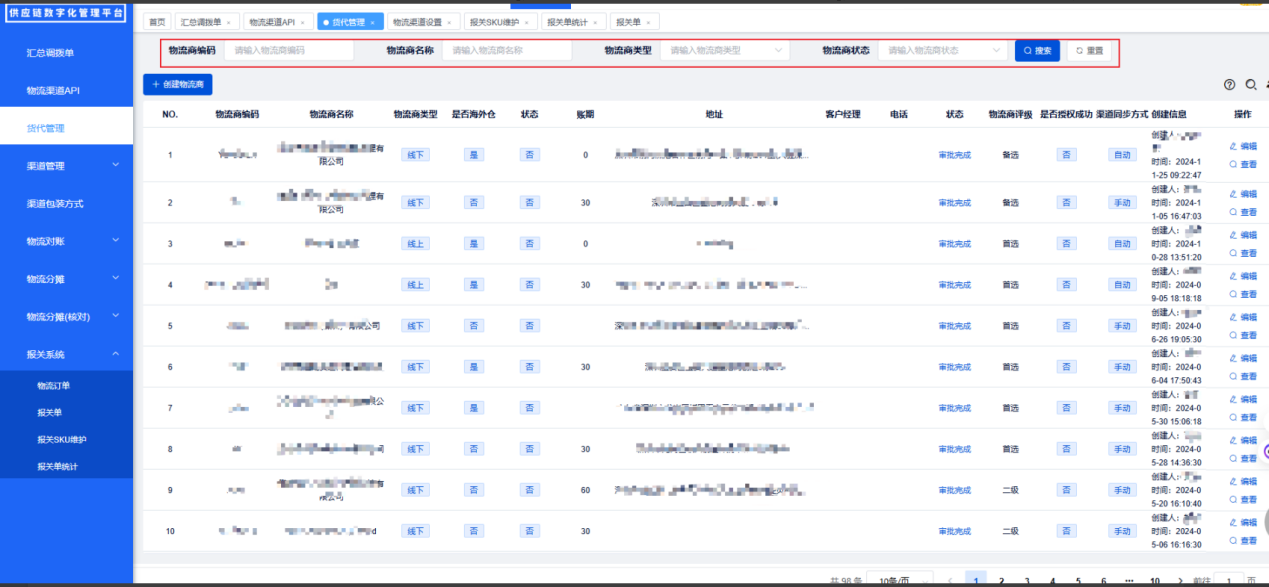Screen dimensions: 1269x587
Task: Click the 审批完成 link in row 2
Action: point(954,203)
